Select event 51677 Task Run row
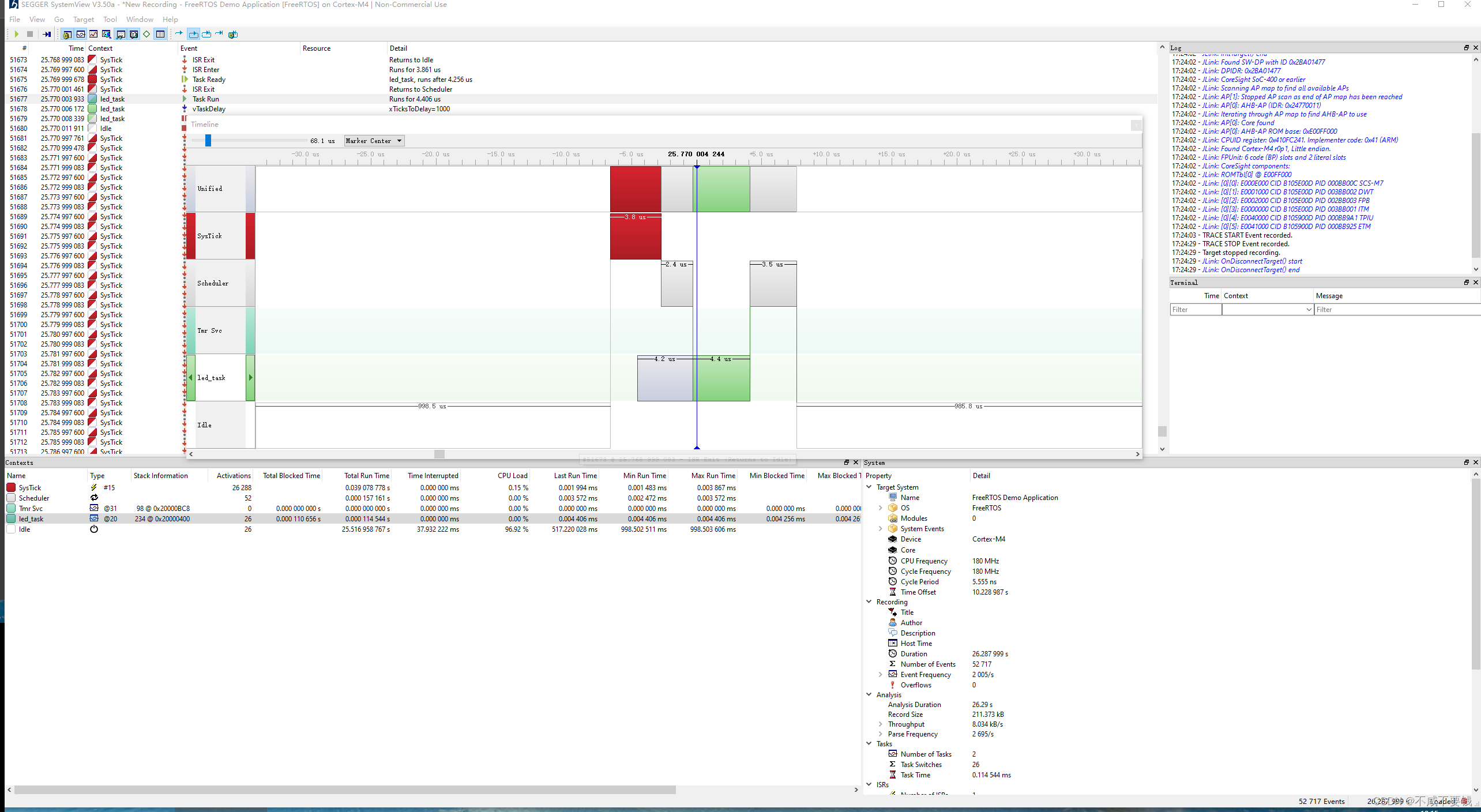Viewport: 1481px width, 812px height. (581, 99)
